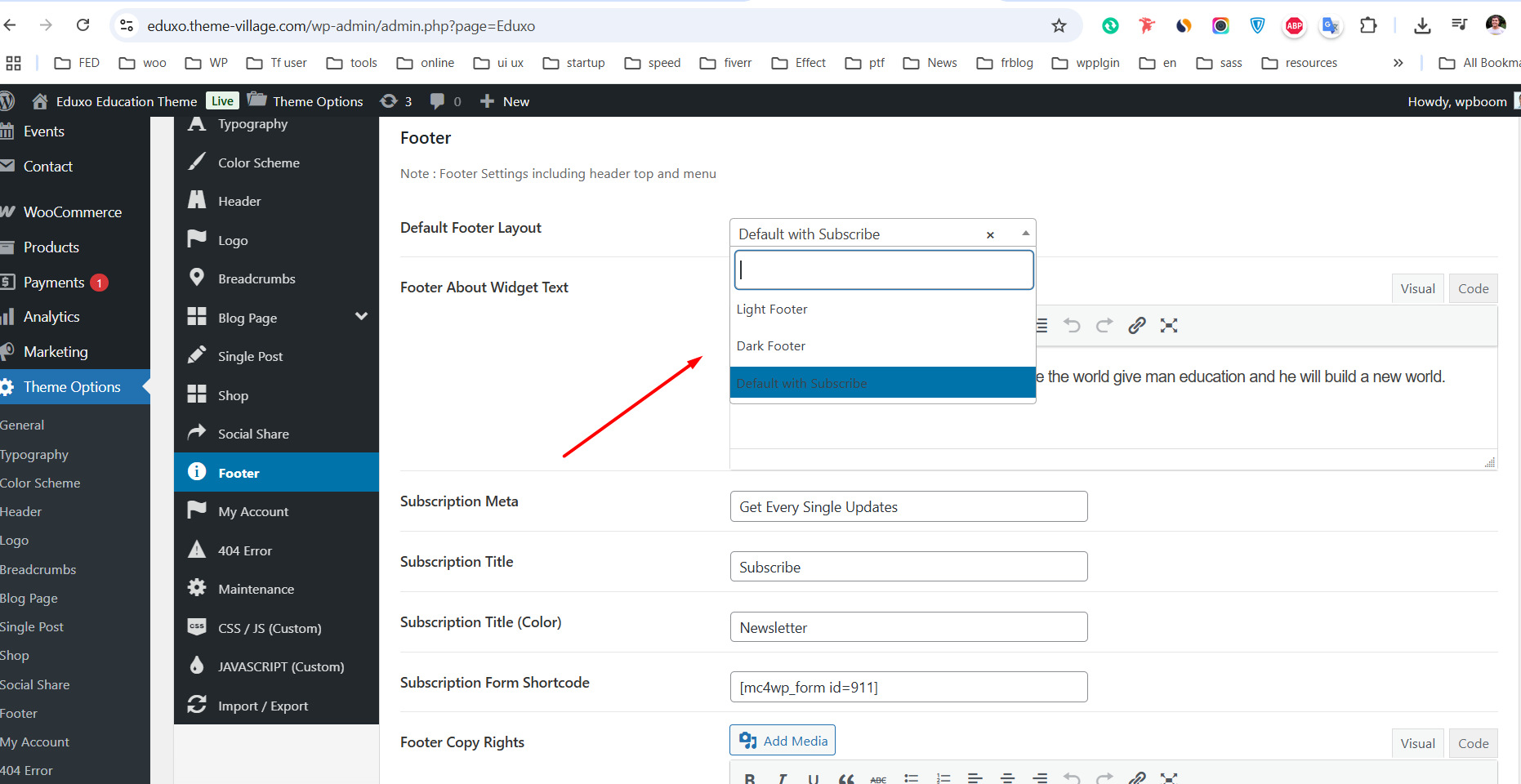The width and height of the screenshot is (1521, 784).
Task: Collapse the Default Footer Layout dropdown arrow
Action: [1025, 234]
